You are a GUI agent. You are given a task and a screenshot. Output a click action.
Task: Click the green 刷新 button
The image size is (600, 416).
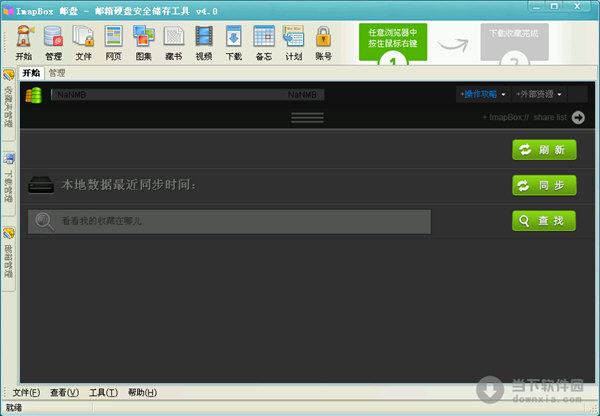click(x=544, y=150)
